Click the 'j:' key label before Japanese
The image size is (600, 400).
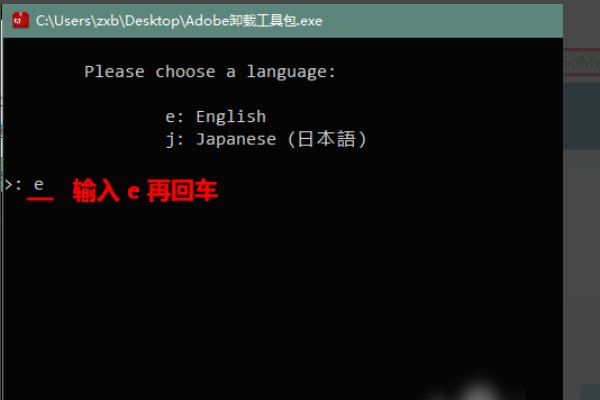click(175, 140)
